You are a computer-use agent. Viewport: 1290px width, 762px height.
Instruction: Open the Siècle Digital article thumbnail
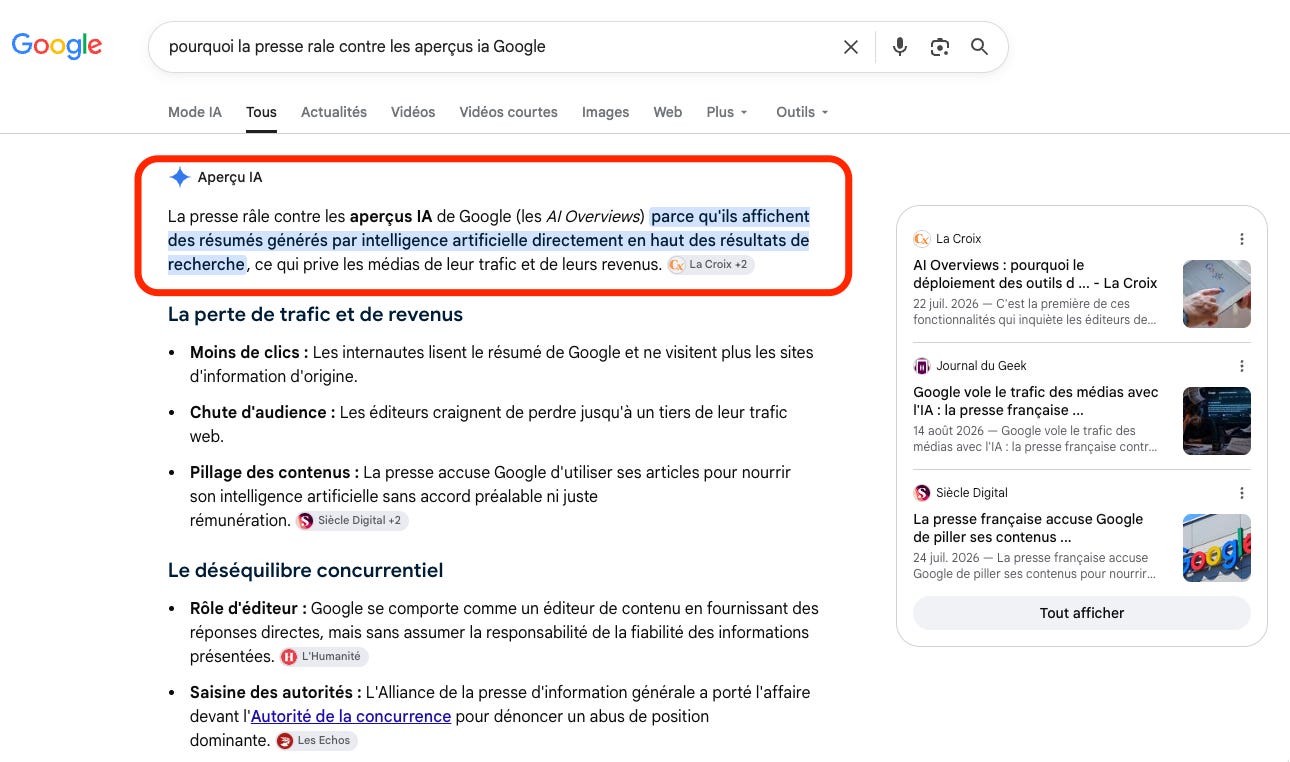tap(1217, 548)
